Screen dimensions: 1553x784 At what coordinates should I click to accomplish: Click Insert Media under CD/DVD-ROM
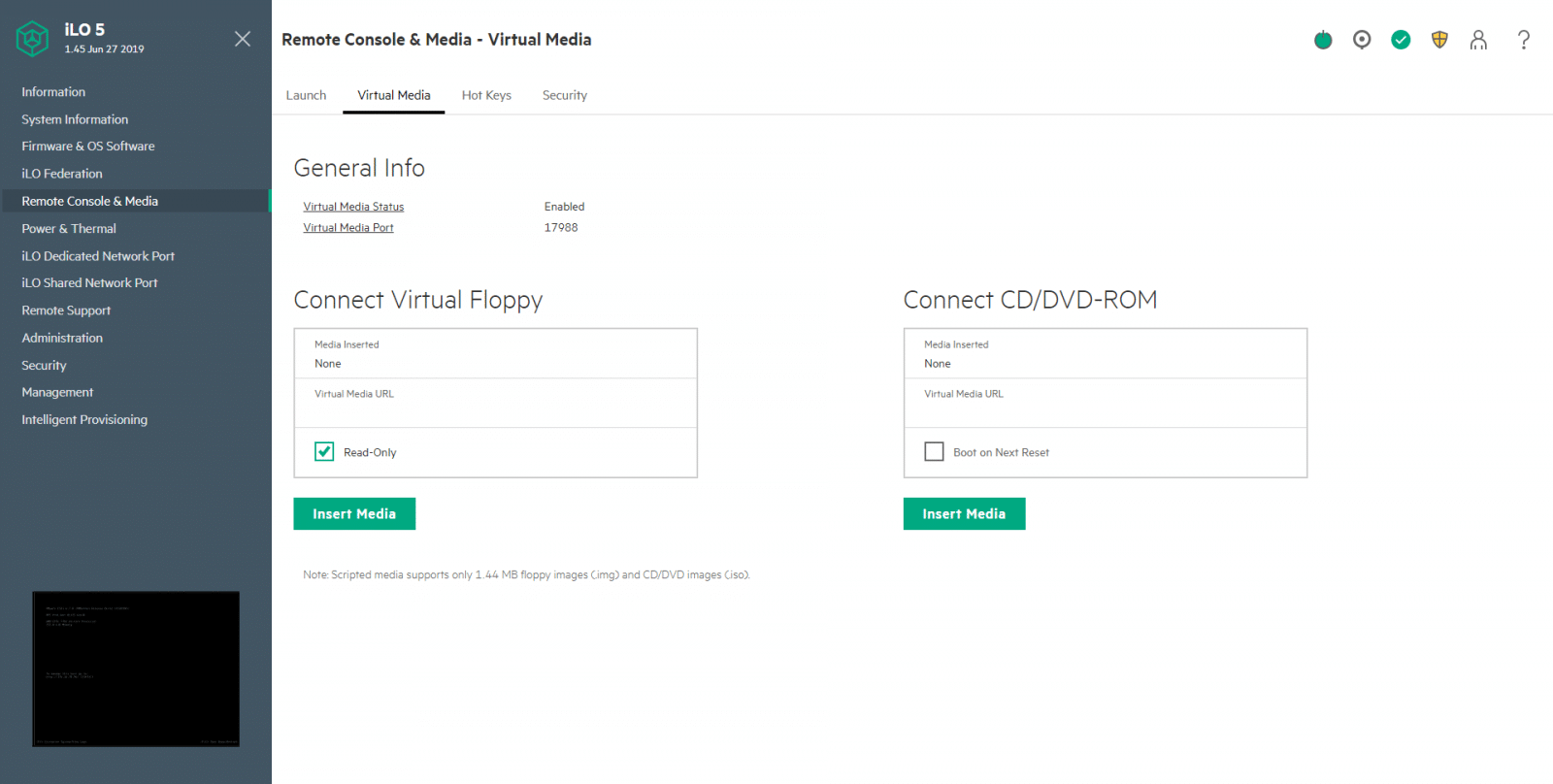pos(964,513)
